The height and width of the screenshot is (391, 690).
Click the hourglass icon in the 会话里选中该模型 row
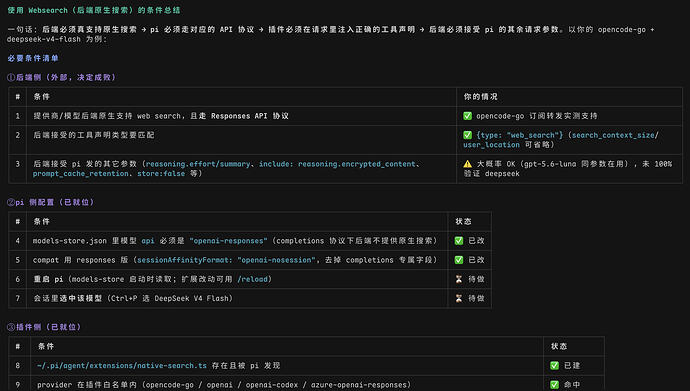coord(459,298)
